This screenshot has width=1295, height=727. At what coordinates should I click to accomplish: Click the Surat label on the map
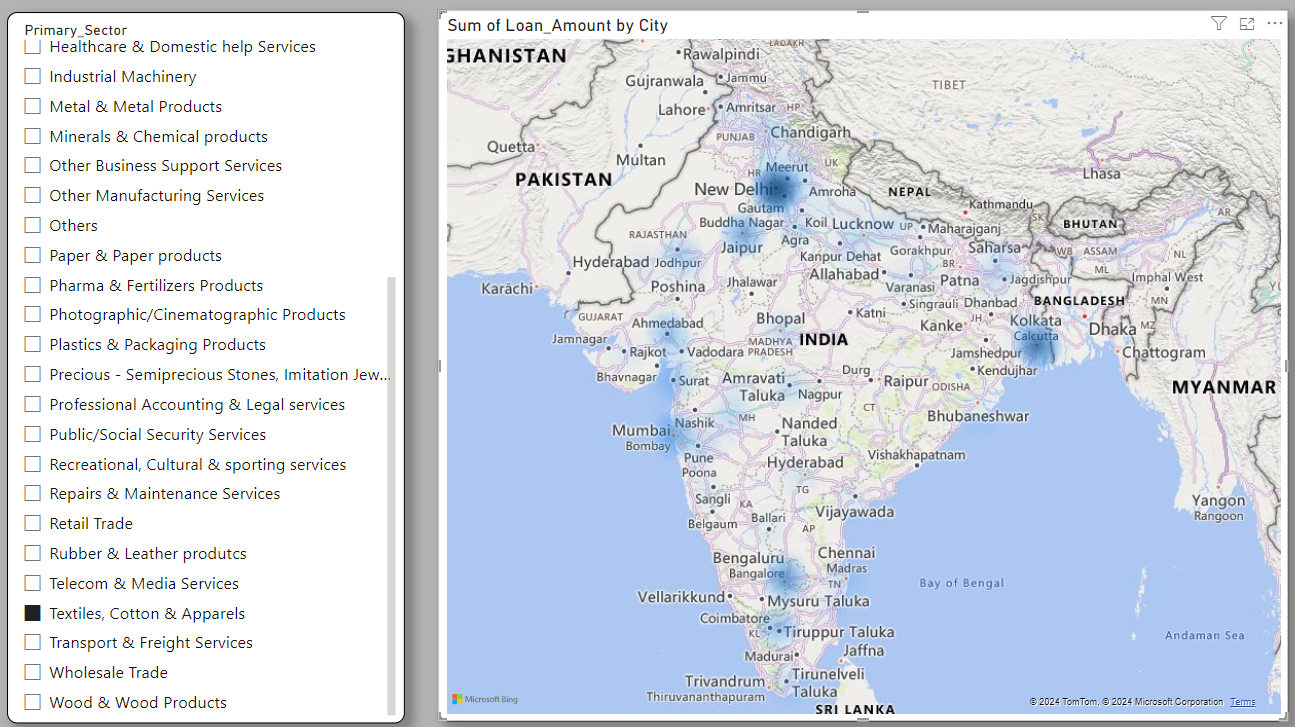(x=693, y=381)
